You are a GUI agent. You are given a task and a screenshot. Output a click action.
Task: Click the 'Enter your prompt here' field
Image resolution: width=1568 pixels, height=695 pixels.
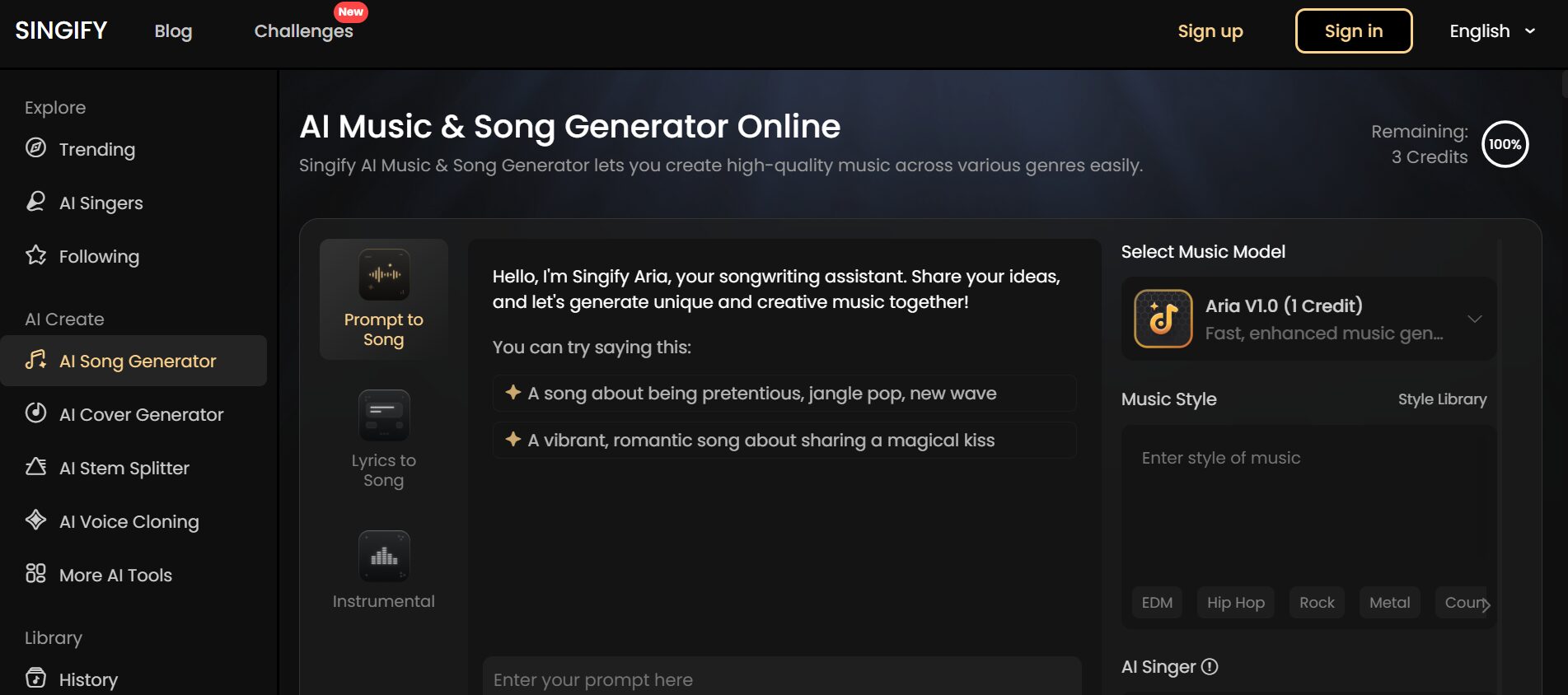782,677
